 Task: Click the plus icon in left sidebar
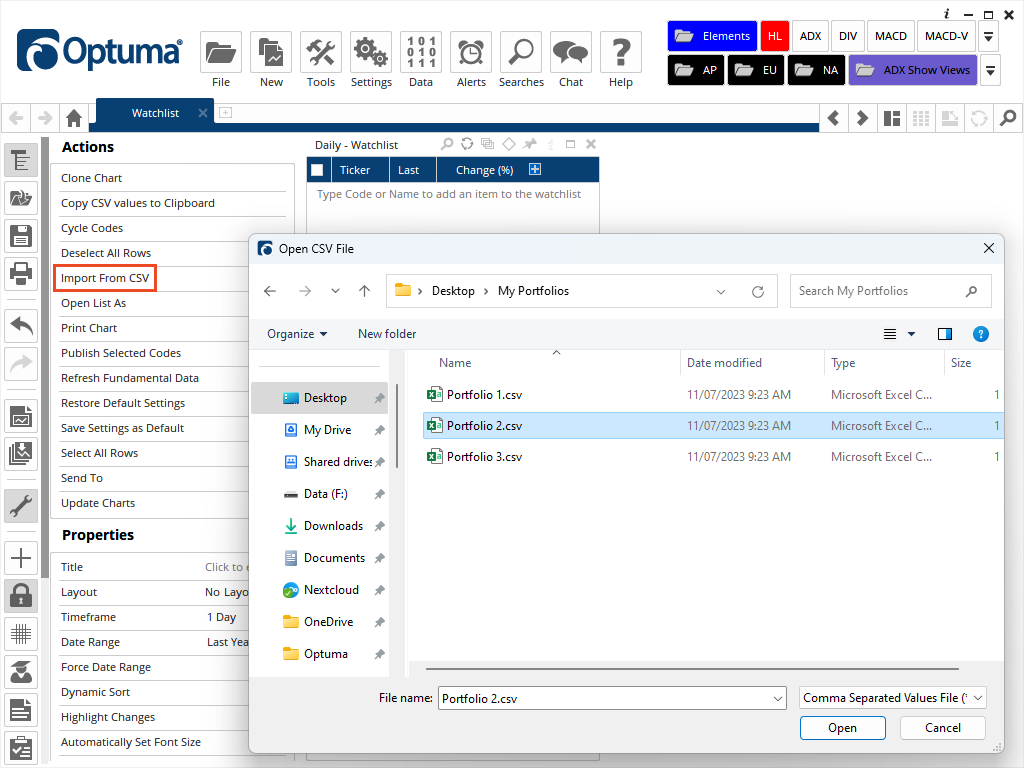(21, 558)
